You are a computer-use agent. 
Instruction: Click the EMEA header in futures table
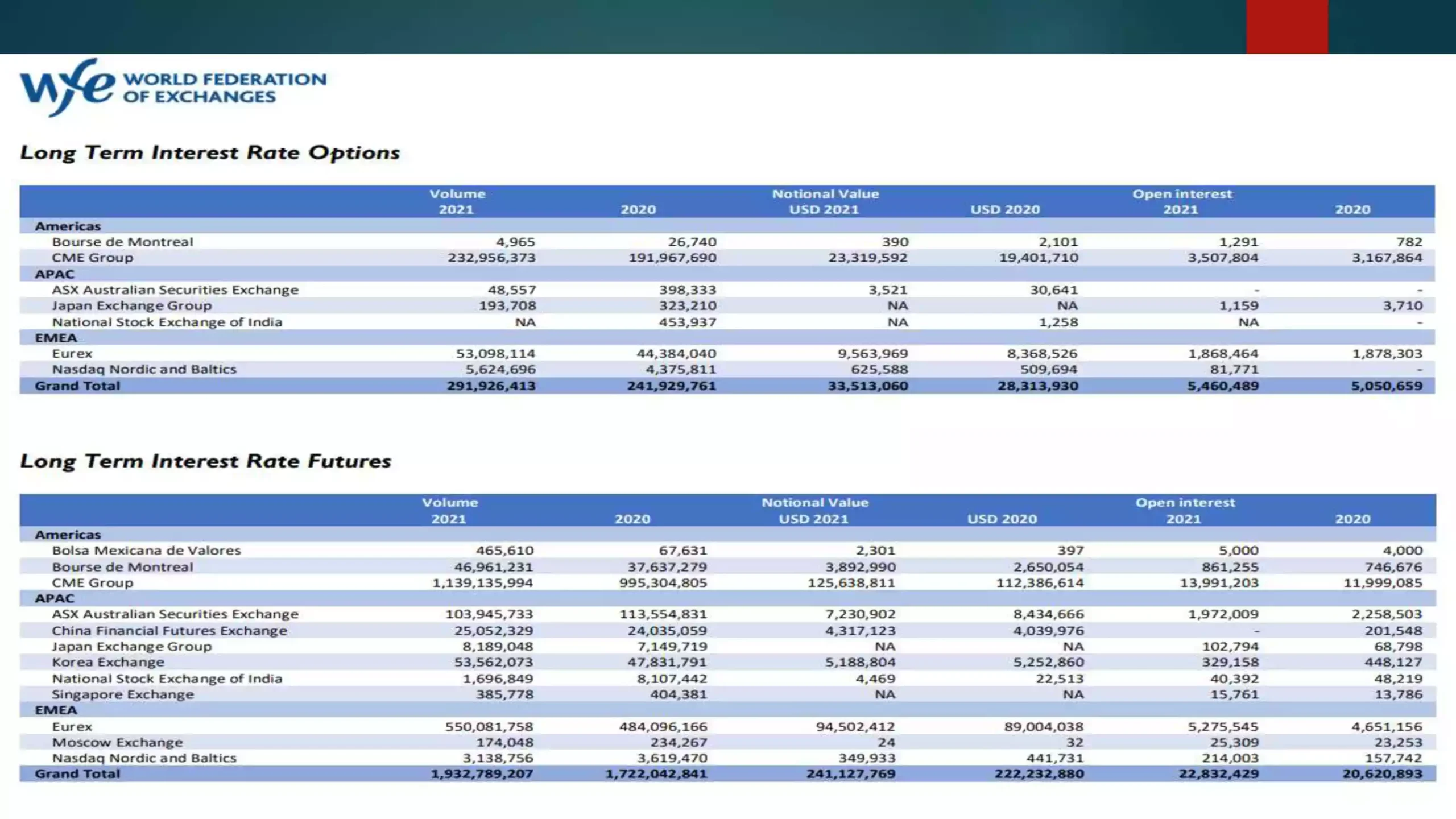tap(56, 710)
